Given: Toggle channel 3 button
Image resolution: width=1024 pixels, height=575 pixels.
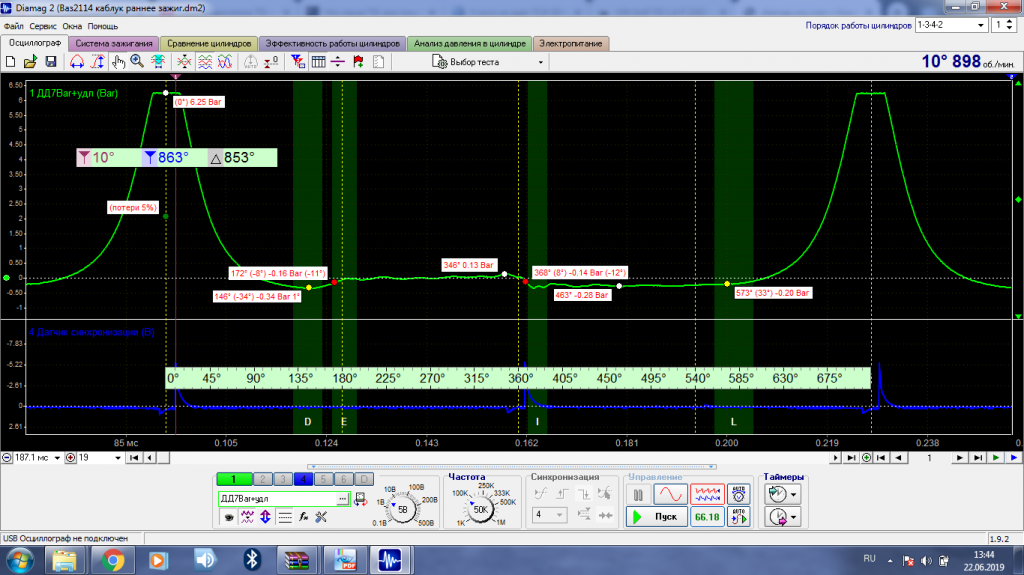Looking at the screenshot, I should click(283, 479).
